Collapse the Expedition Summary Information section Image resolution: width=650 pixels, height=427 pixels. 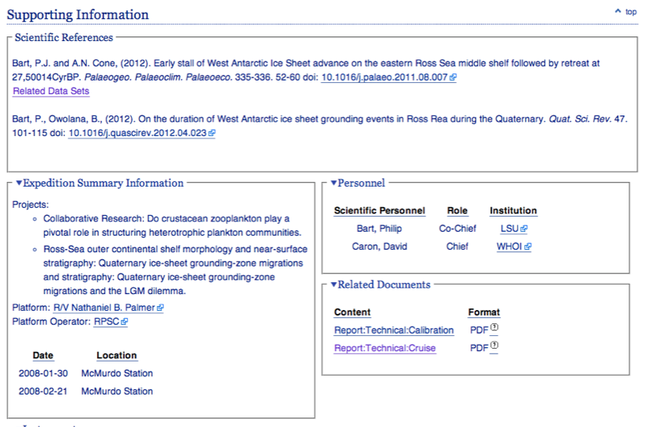click(x=18, y=183)
